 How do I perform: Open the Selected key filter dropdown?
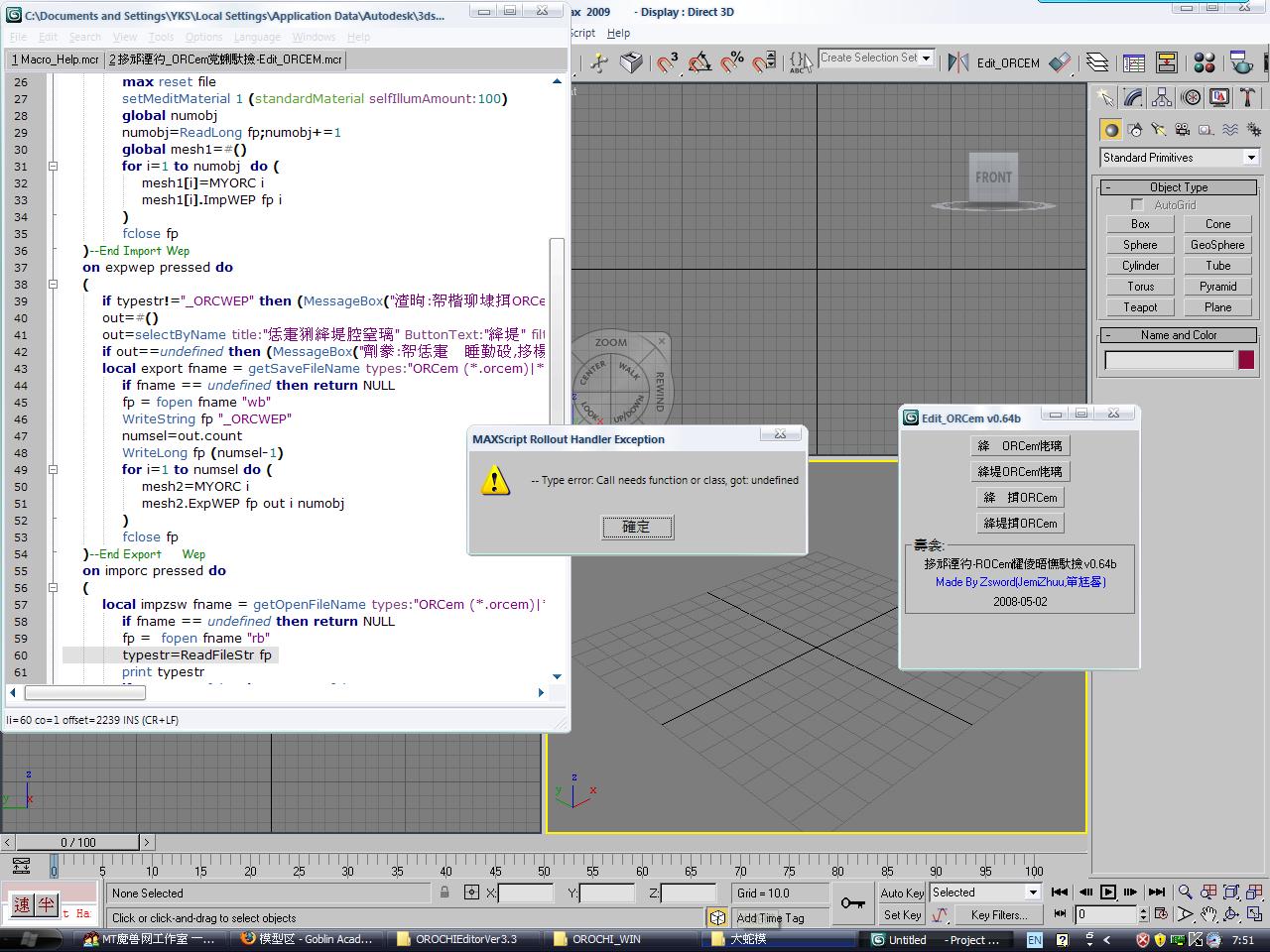coord(1032,892)
